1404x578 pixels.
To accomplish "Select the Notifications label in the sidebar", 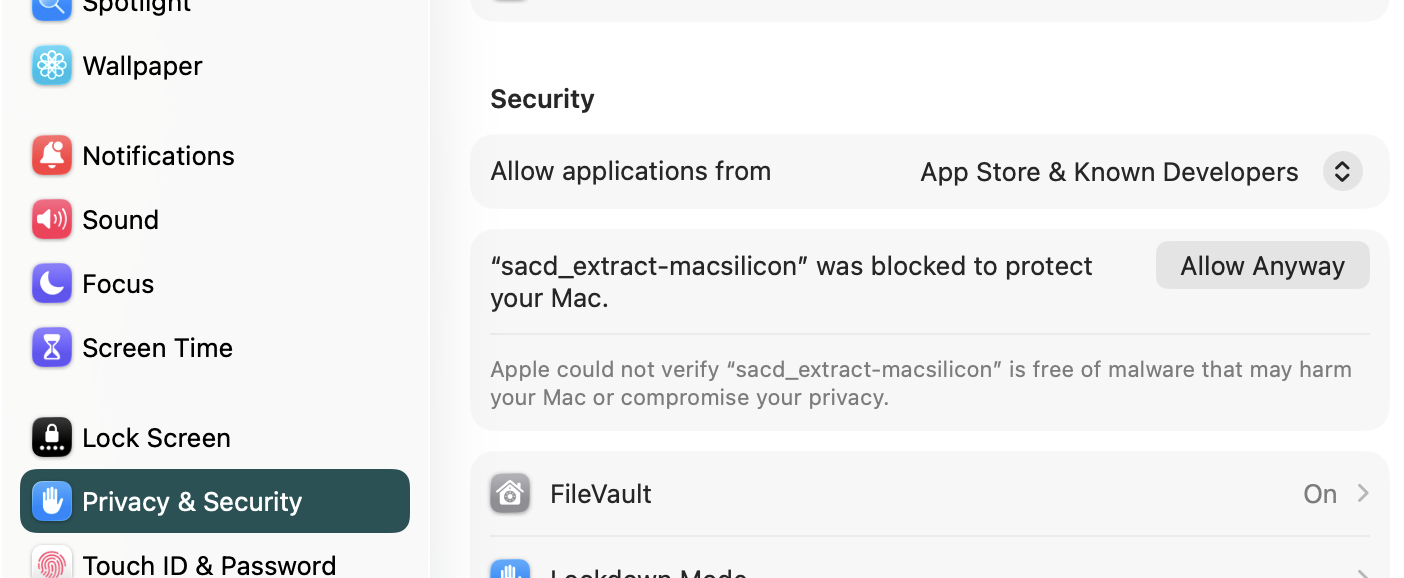I will [x=158, y=156].
